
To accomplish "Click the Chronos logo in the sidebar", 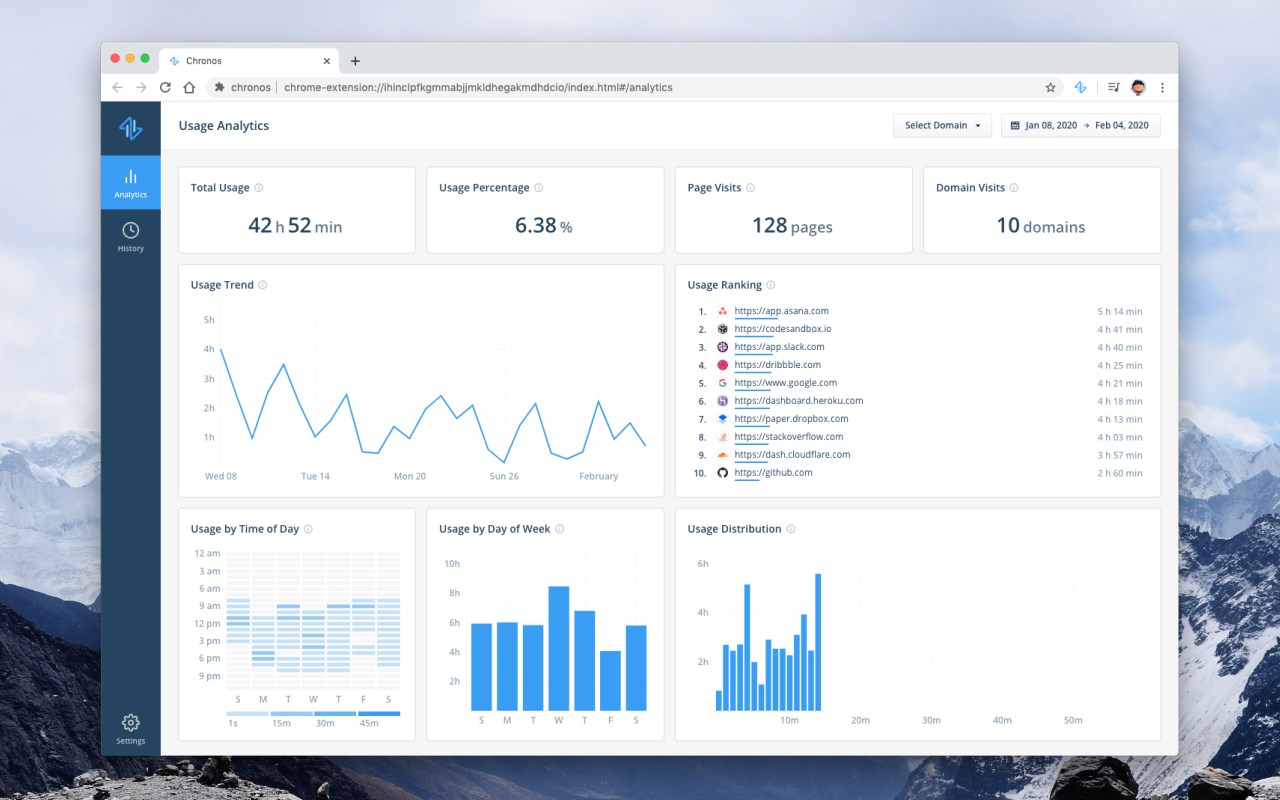I will (130, 128).
